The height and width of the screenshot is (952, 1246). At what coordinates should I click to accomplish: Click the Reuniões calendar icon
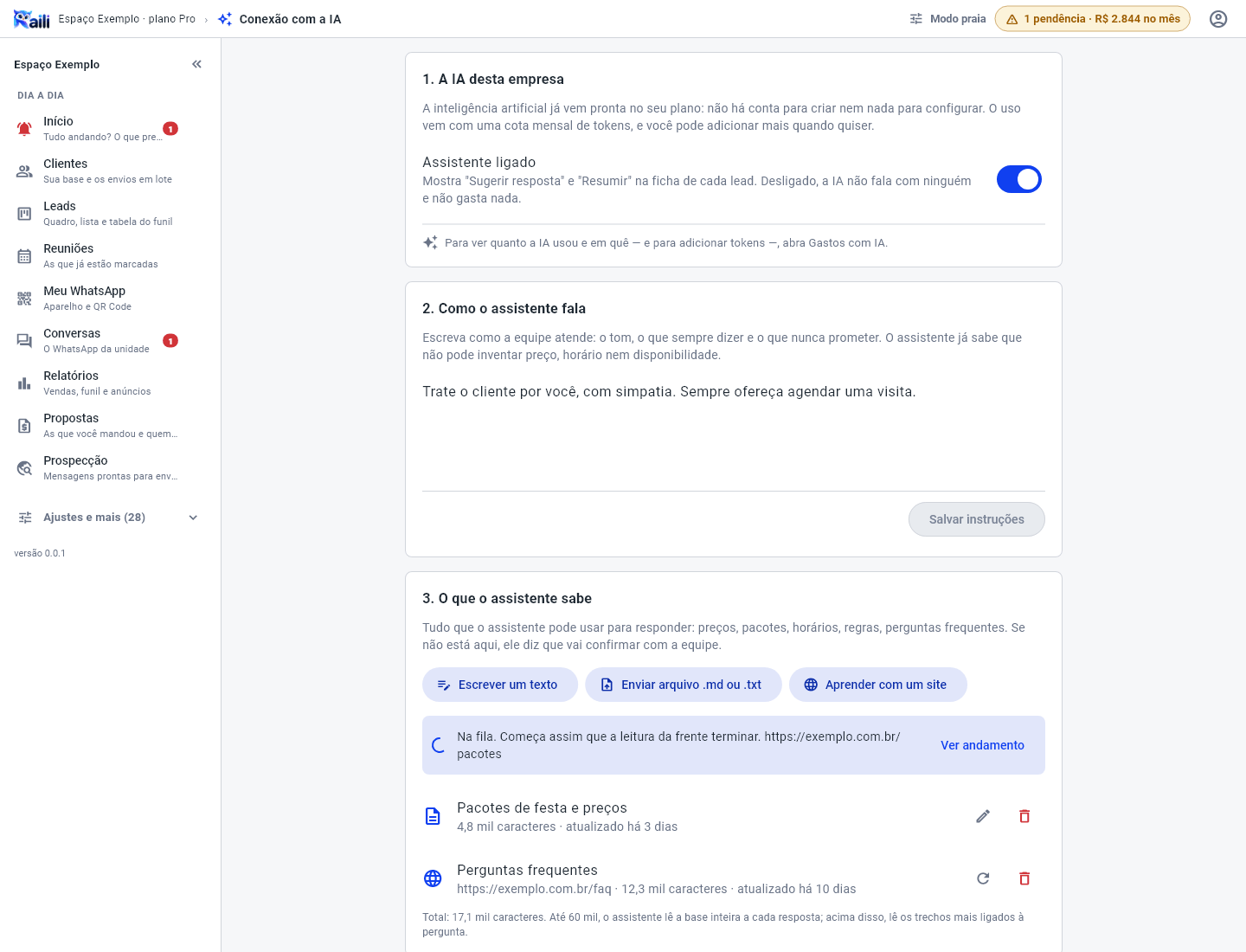[24, 256]
